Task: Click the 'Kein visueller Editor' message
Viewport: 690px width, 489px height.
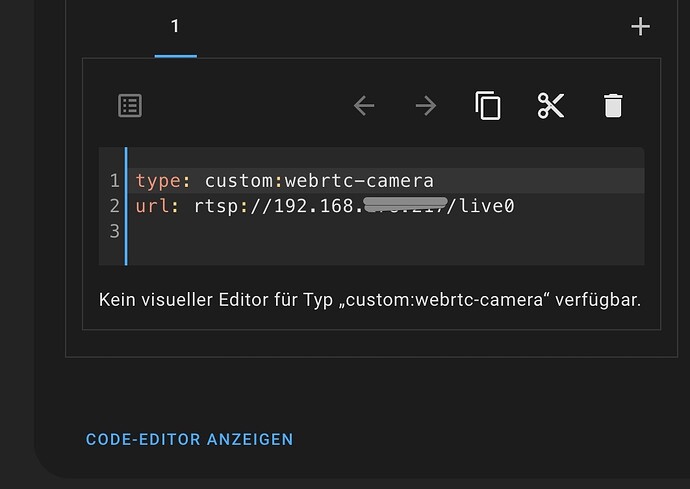Action: (370, 300)
